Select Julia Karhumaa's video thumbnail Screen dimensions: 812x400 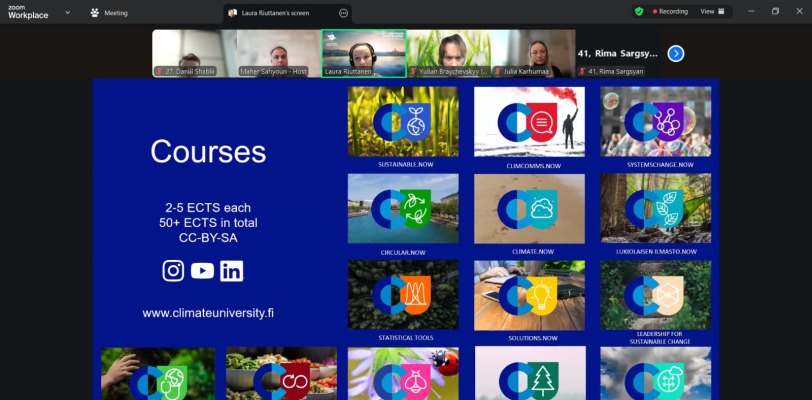pos(533,53)
